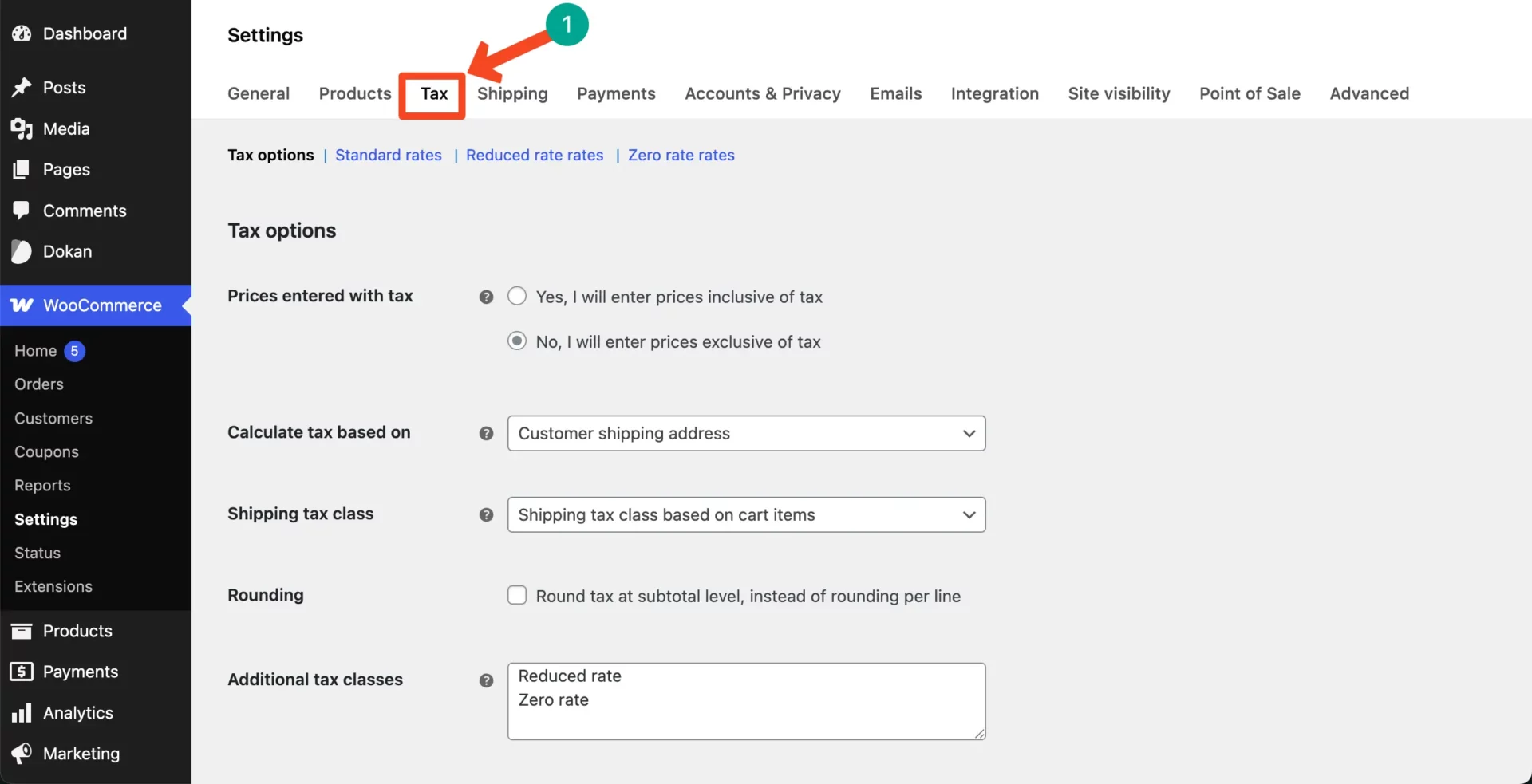Click the Analytics bar chart icon
1532x784 pixels.
tap(22, 713)
